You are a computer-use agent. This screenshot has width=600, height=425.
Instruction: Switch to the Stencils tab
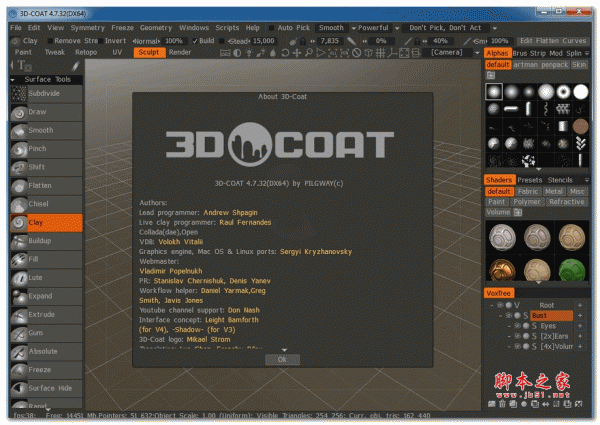pos(560,180)
